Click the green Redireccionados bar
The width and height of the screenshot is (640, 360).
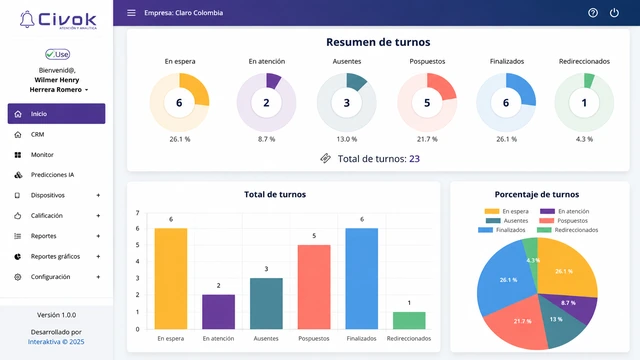coord(409,320)
